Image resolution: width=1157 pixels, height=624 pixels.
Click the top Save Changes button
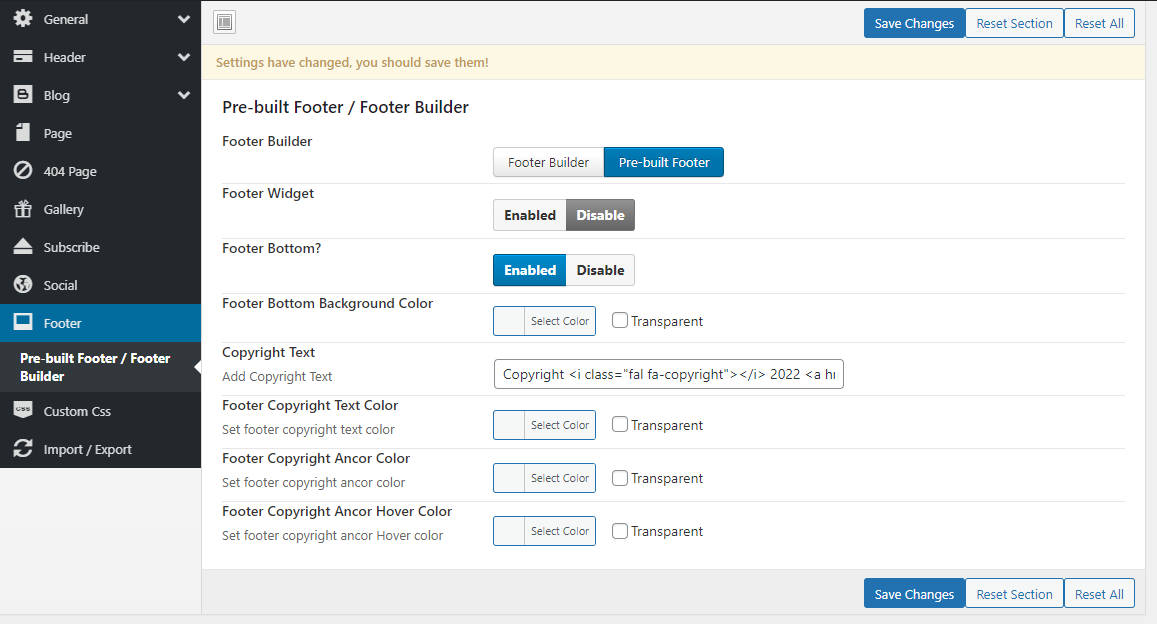pyautogui.click(x=914, y=23)
